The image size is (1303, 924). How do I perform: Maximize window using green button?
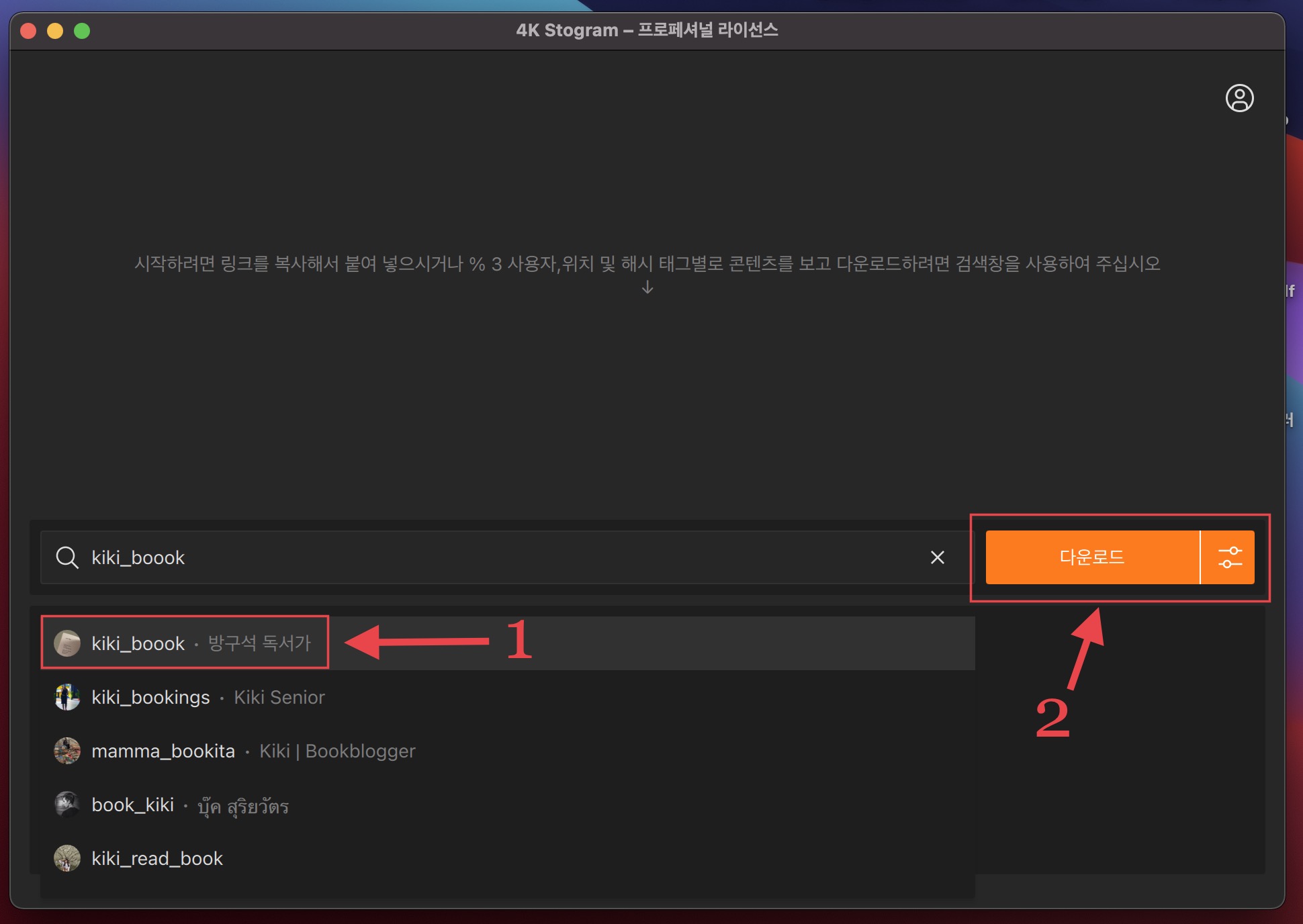(x=82, y=31)
